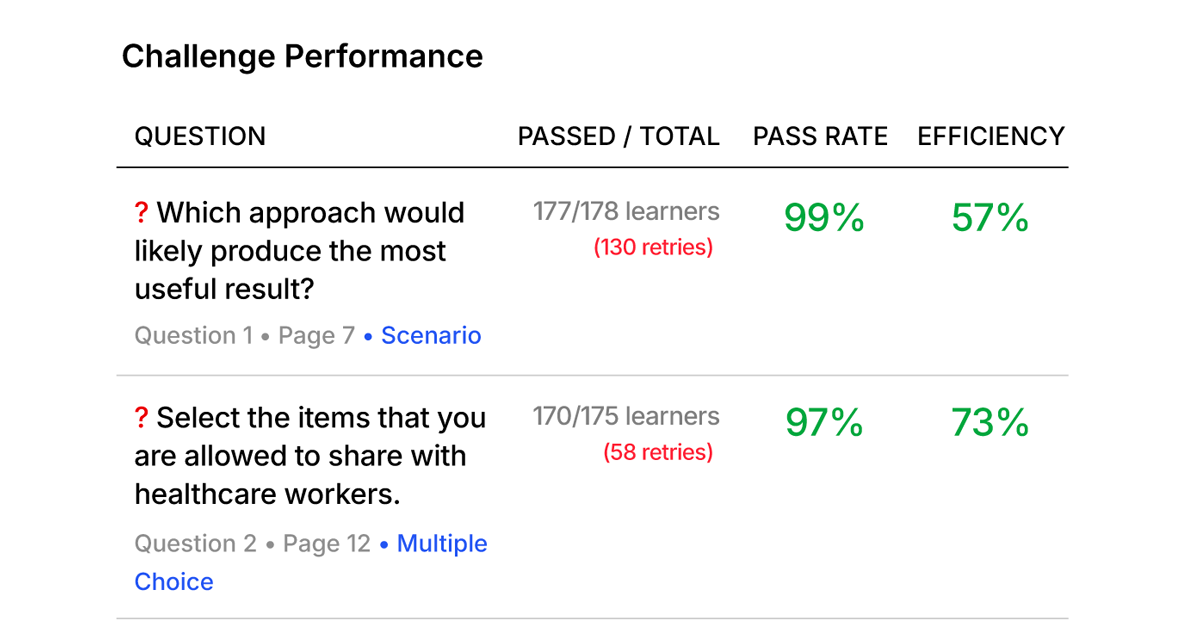This screenshot has width=1200, height=630.
Task: Sort by PASSED / TOTAL column header
Action: [x=618, y=136]
